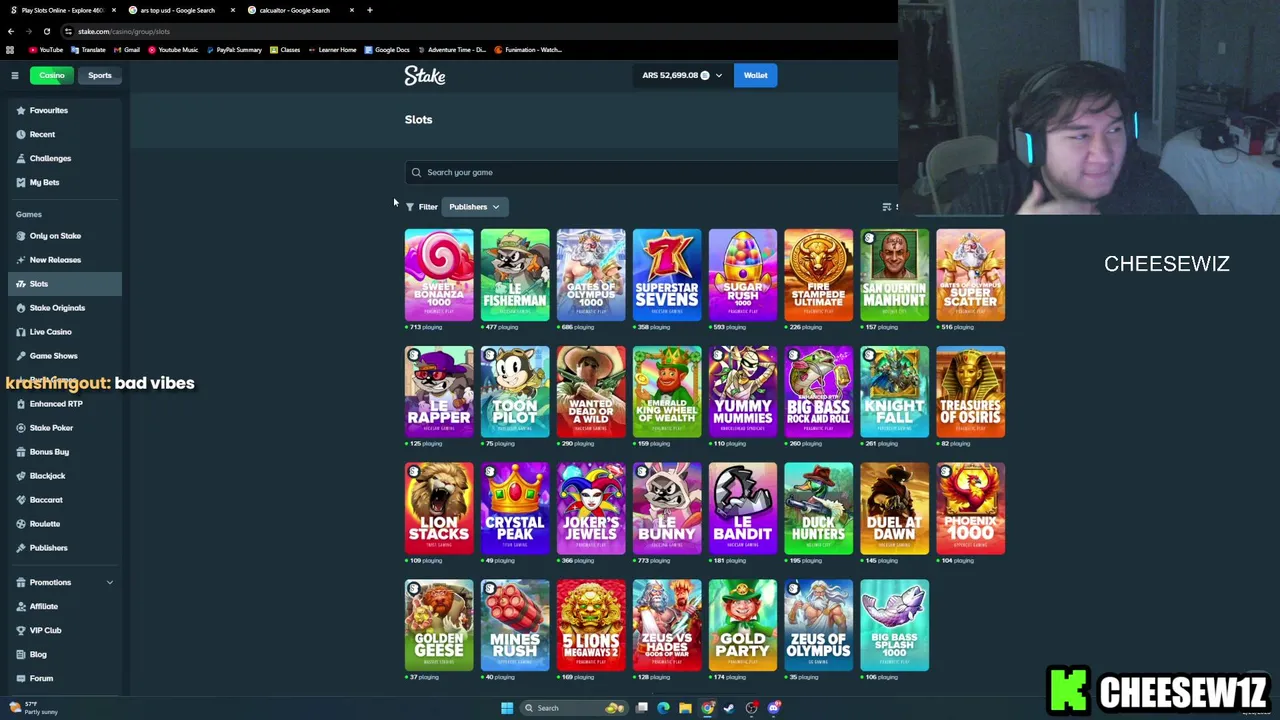Viewport: 1280px width, 720px height.
Task: Click the Stake Poker sidebar icon
Action: [21, 428]
